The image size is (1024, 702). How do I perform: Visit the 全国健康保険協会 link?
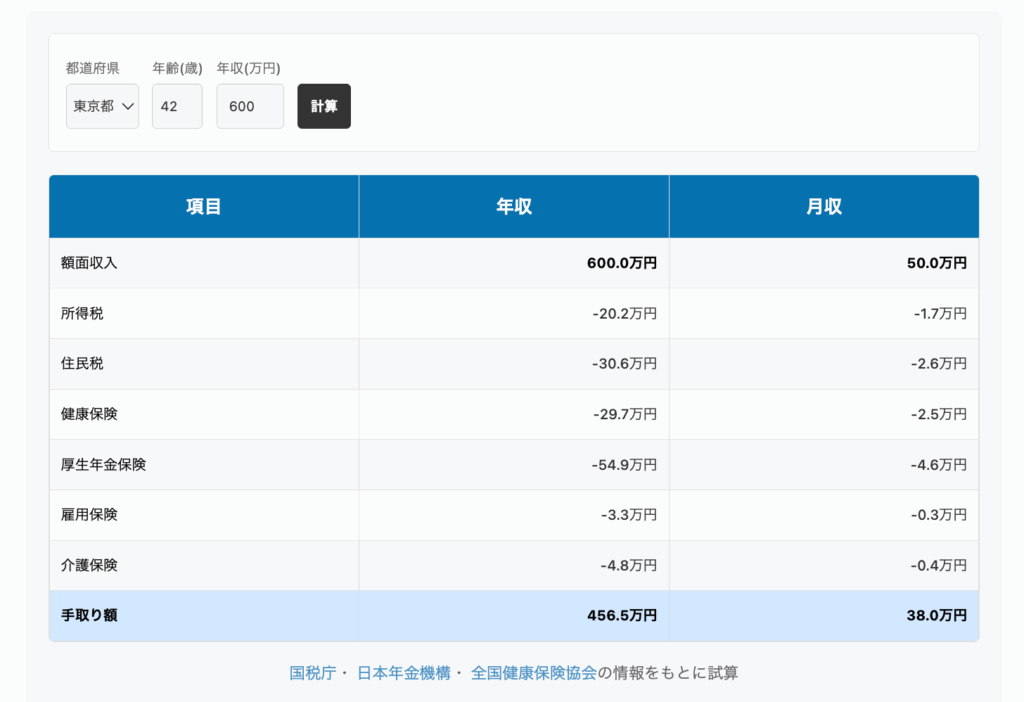[x=533, y=673]
